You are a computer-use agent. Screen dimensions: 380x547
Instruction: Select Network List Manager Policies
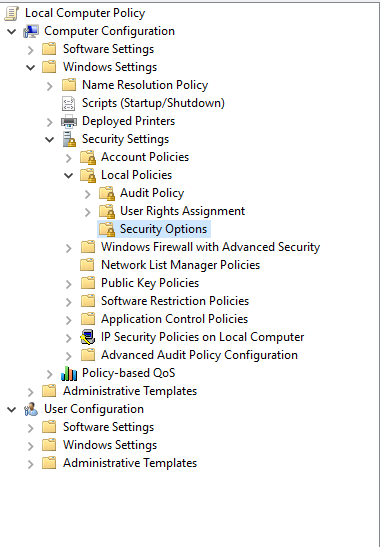coord(180,265)
